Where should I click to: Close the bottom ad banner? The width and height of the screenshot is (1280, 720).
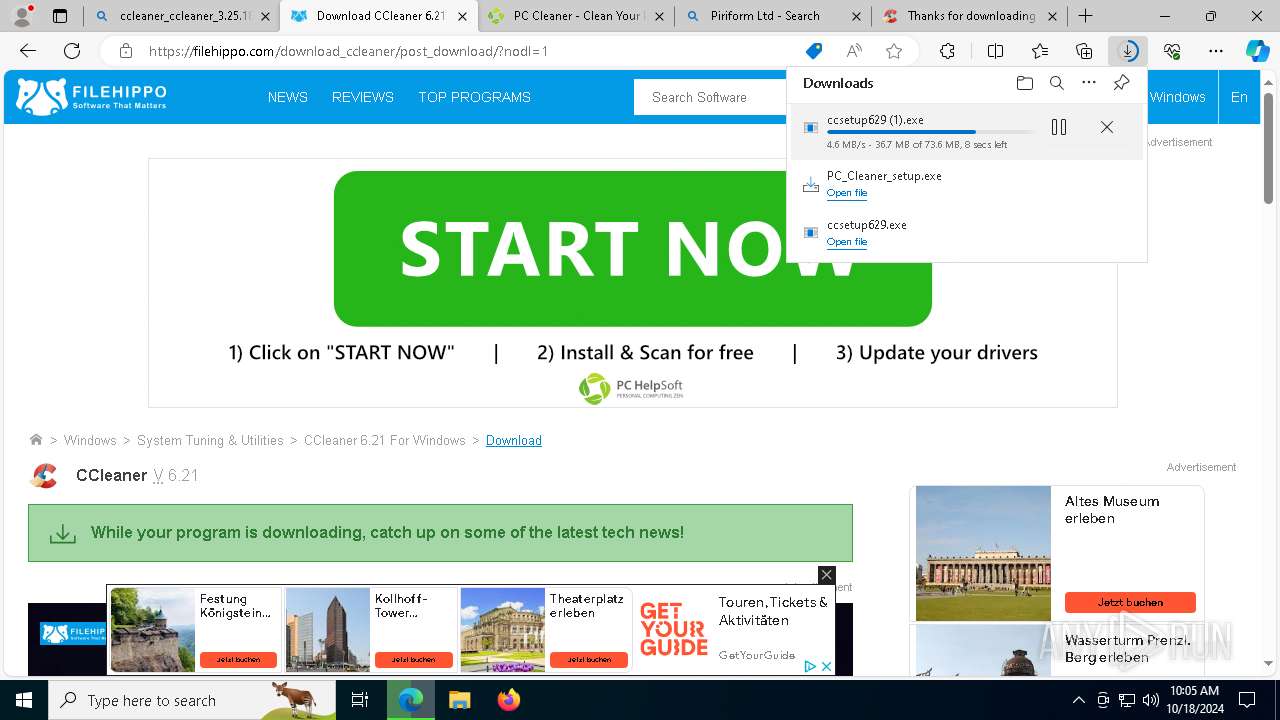[x=826, y=574]
